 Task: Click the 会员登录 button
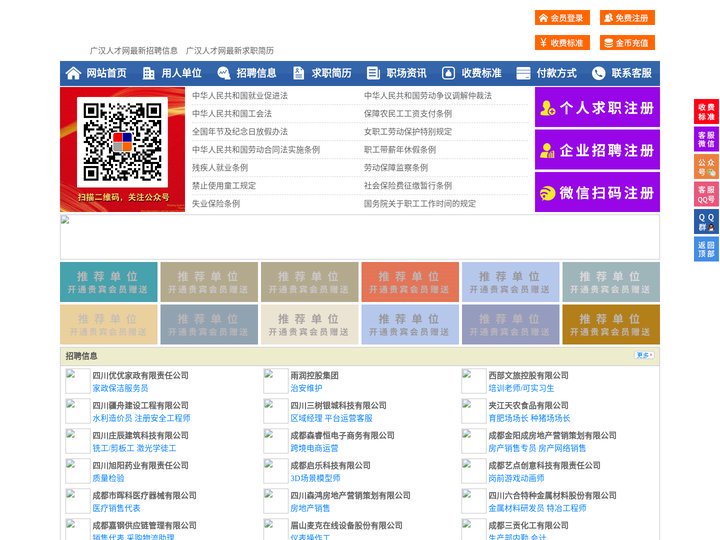pos(562,18)
